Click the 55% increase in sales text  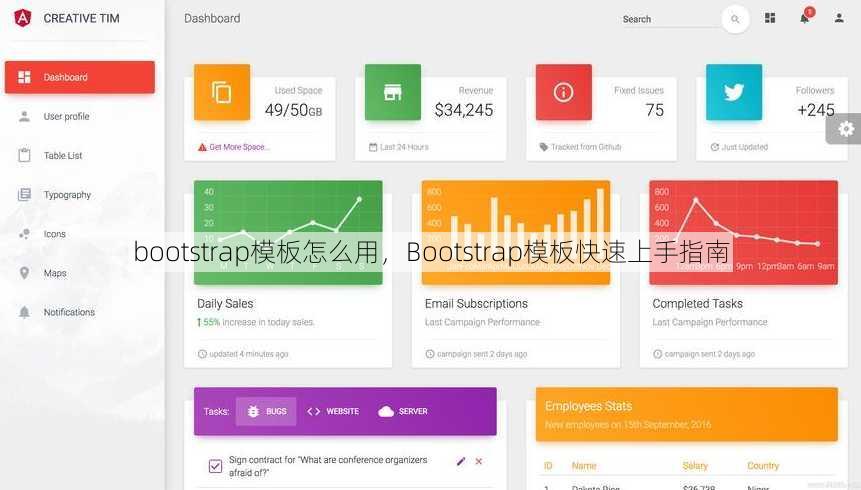[256, 322]
